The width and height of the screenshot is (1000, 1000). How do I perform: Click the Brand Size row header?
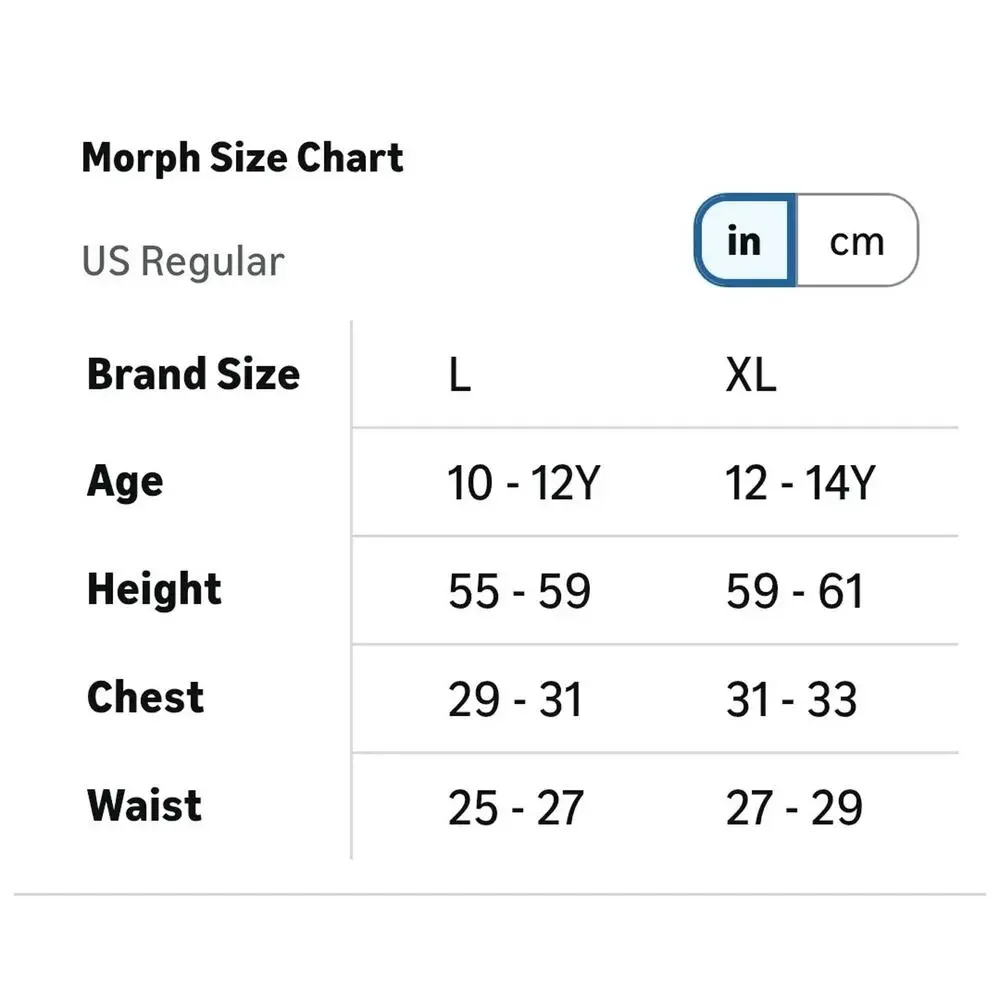pos(193,374)
